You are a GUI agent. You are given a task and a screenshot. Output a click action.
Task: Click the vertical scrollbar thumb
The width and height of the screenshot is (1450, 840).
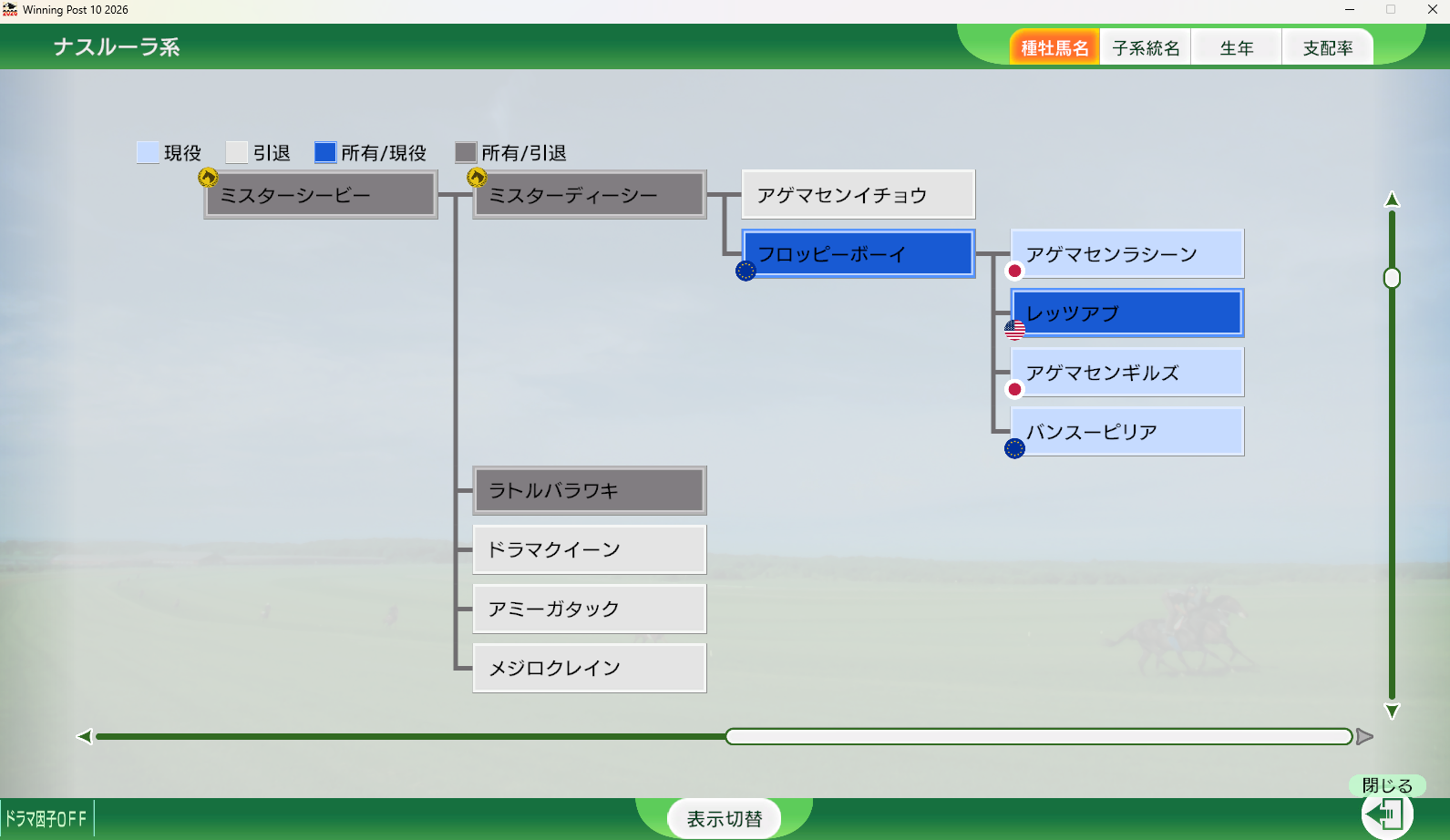1392,278
